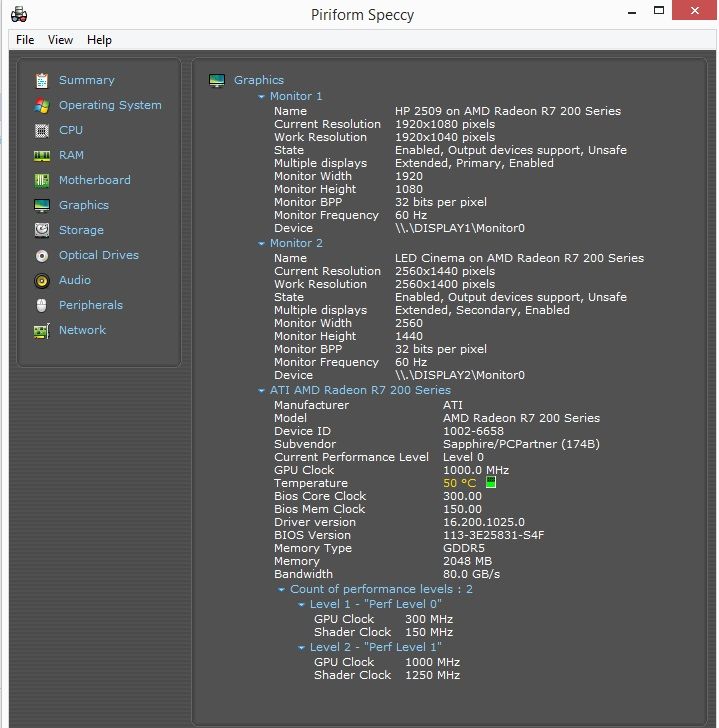Image resolution: width=719 pixels, height=728 pixels.
Task: Select the Graphics section in sidebar
Action: pyautogui.click(x=83, y=205)
